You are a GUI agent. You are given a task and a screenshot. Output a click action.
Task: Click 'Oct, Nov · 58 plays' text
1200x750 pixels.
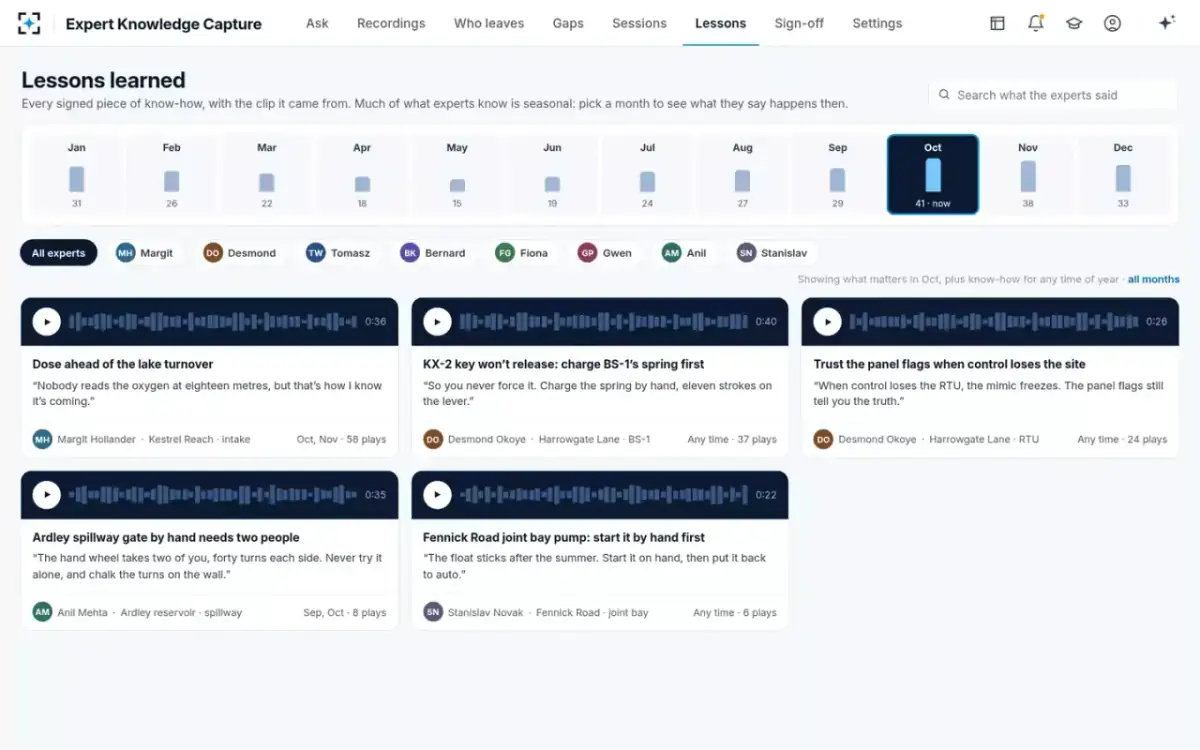coord(341,439)
